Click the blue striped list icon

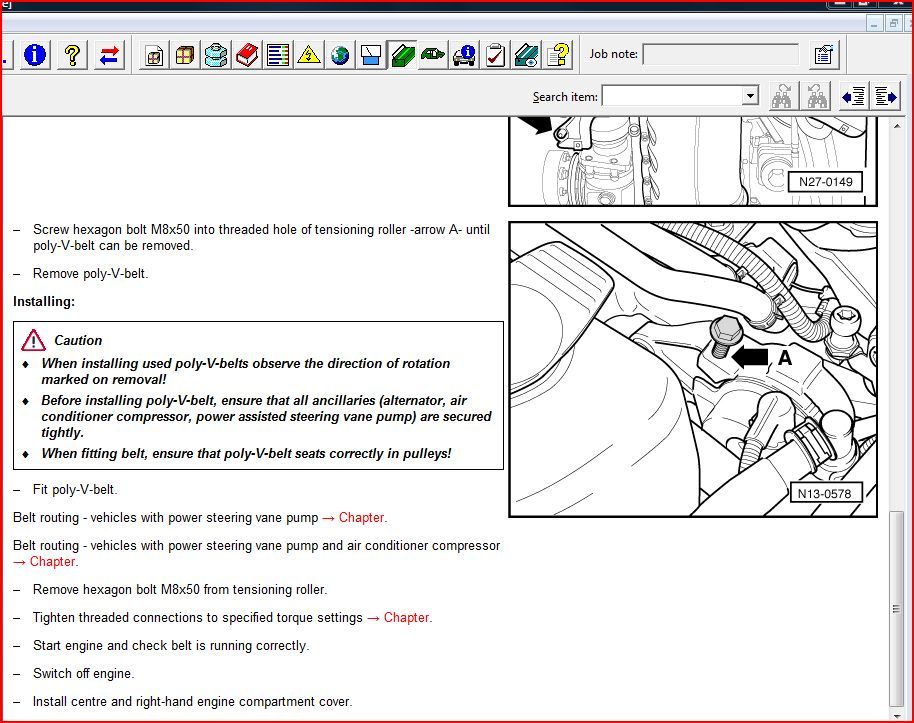tap(277, 55)
